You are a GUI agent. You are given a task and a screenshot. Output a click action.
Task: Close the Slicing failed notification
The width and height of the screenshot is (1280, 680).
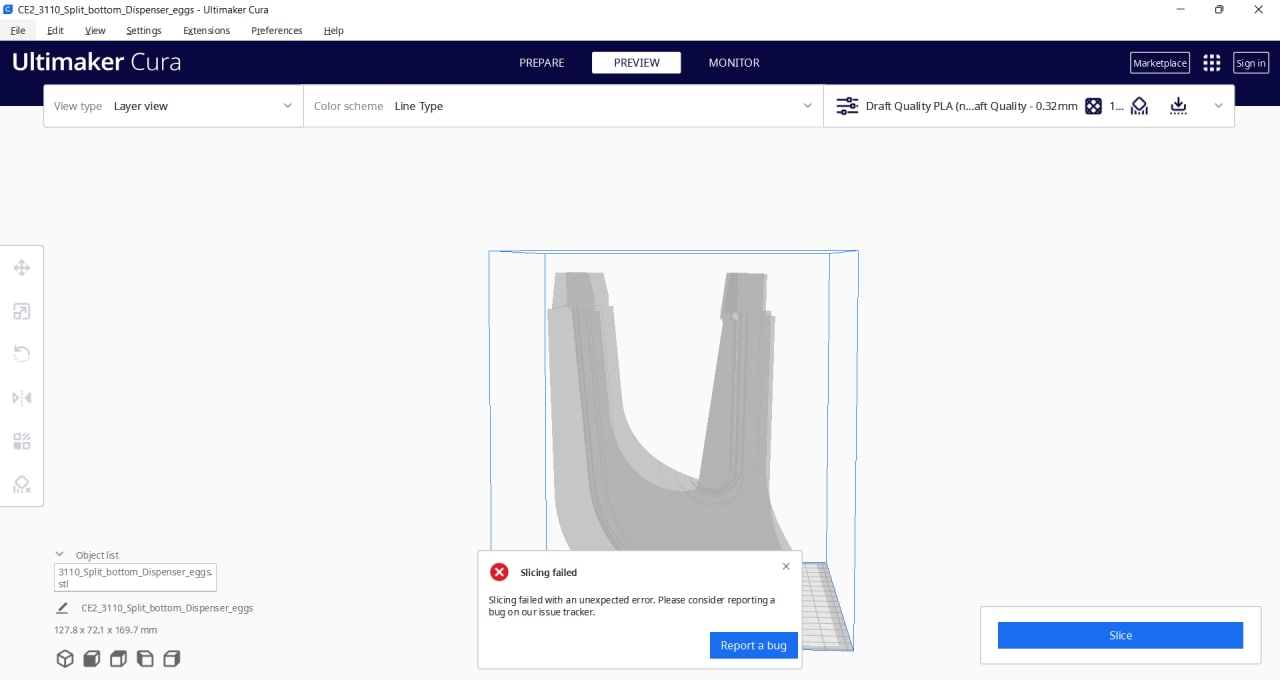[x=786, y=566]
